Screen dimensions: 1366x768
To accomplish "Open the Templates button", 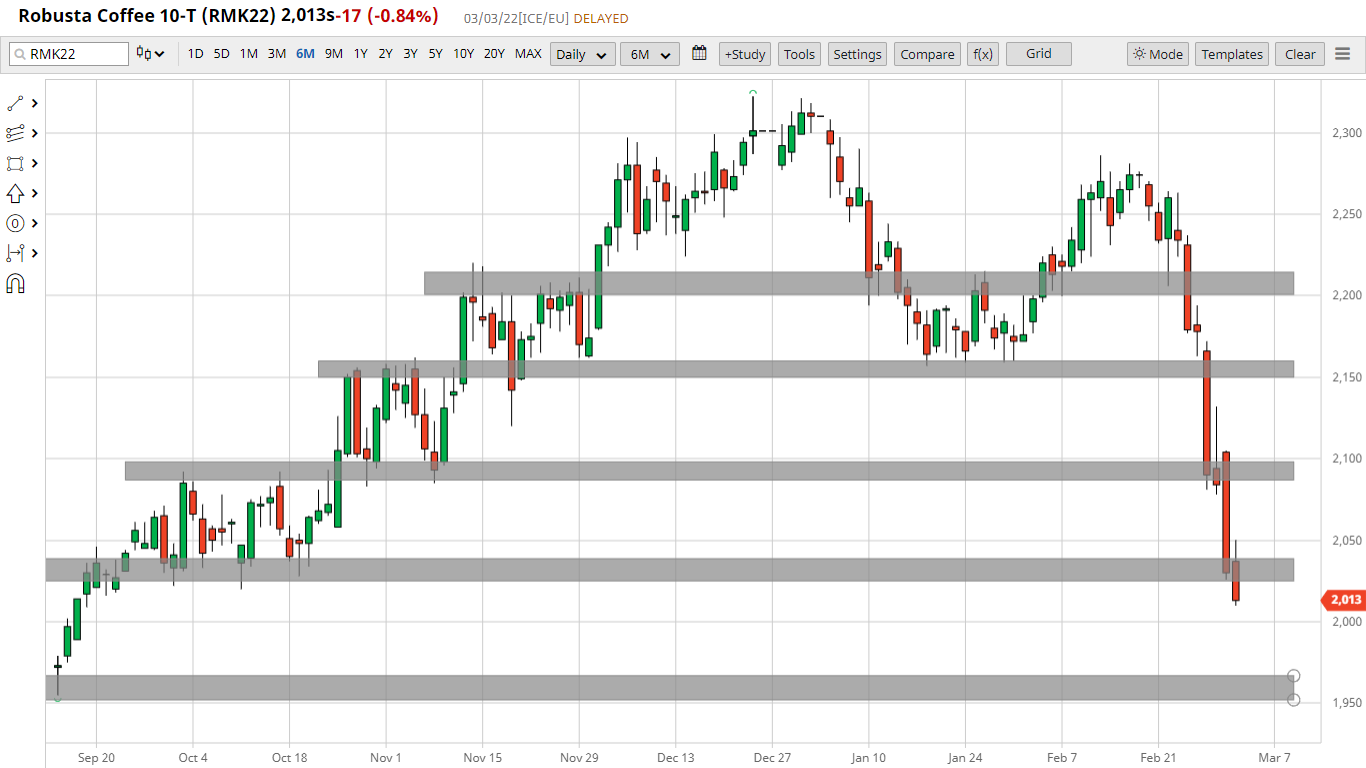I will 1232,54.
